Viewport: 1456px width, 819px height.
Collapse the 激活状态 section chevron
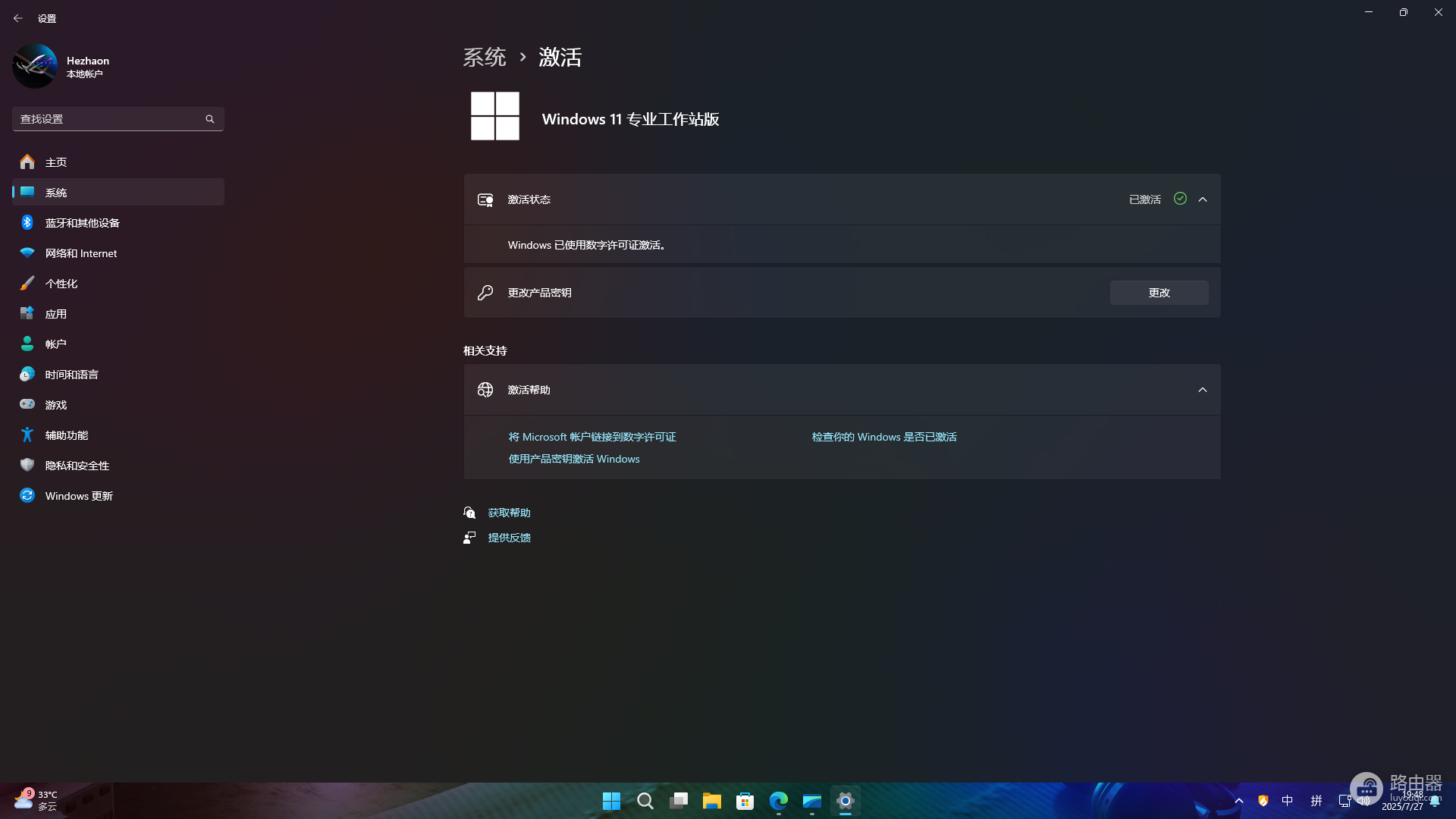point(1203,199)
